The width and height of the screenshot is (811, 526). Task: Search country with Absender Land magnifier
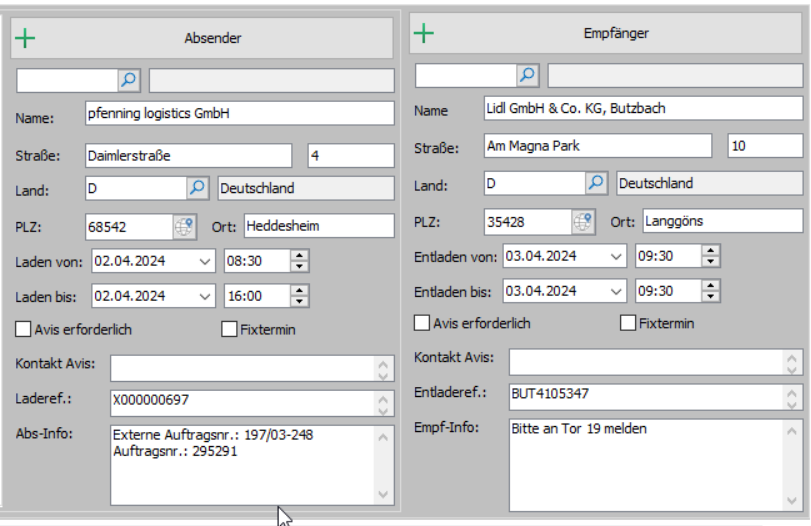(198, 188)
